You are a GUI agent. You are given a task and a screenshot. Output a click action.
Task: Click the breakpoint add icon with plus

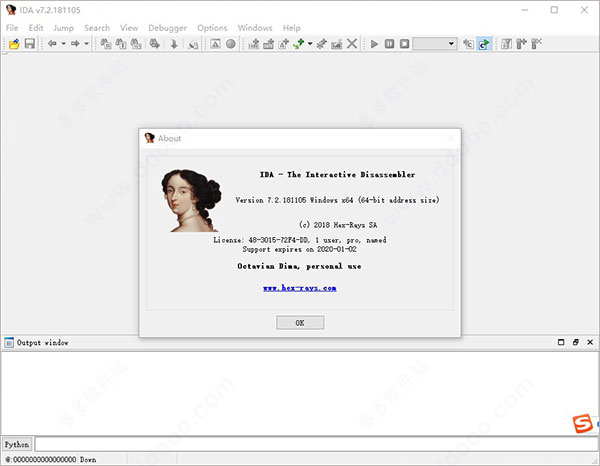click(x=521, y=44)
